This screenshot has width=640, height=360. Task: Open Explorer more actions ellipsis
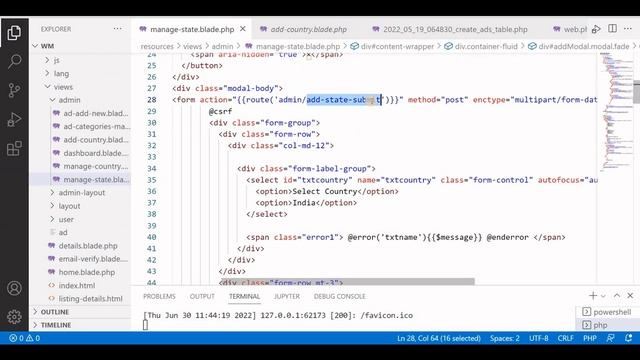[118, 29]
